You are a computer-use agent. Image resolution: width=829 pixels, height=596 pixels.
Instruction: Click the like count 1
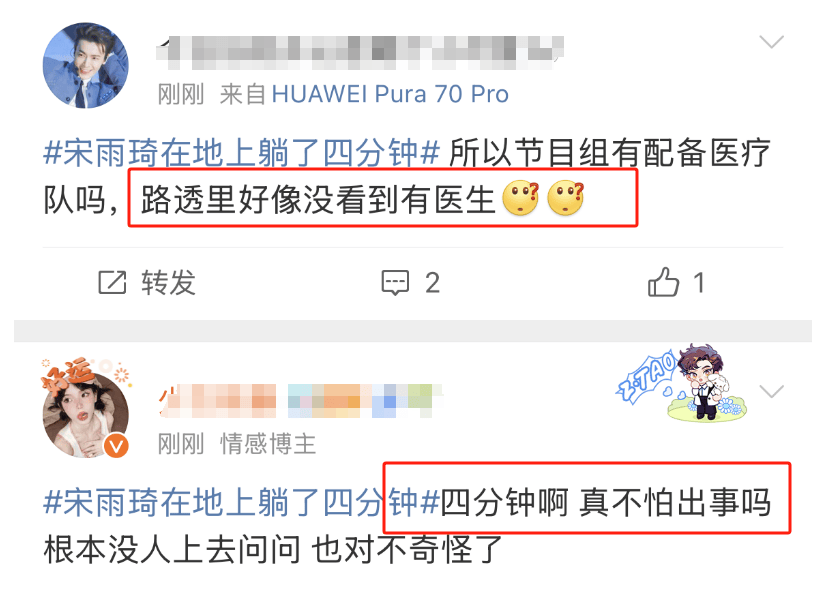click(x=699, y=282)
